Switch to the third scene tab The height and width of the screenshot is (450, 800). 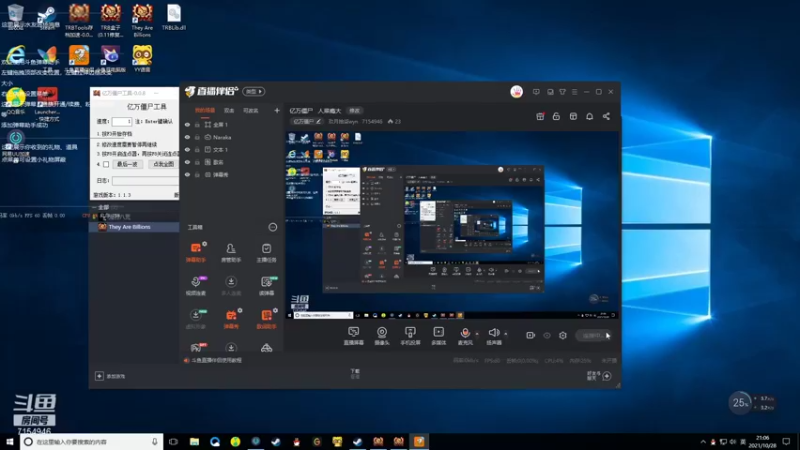(251, 111)
